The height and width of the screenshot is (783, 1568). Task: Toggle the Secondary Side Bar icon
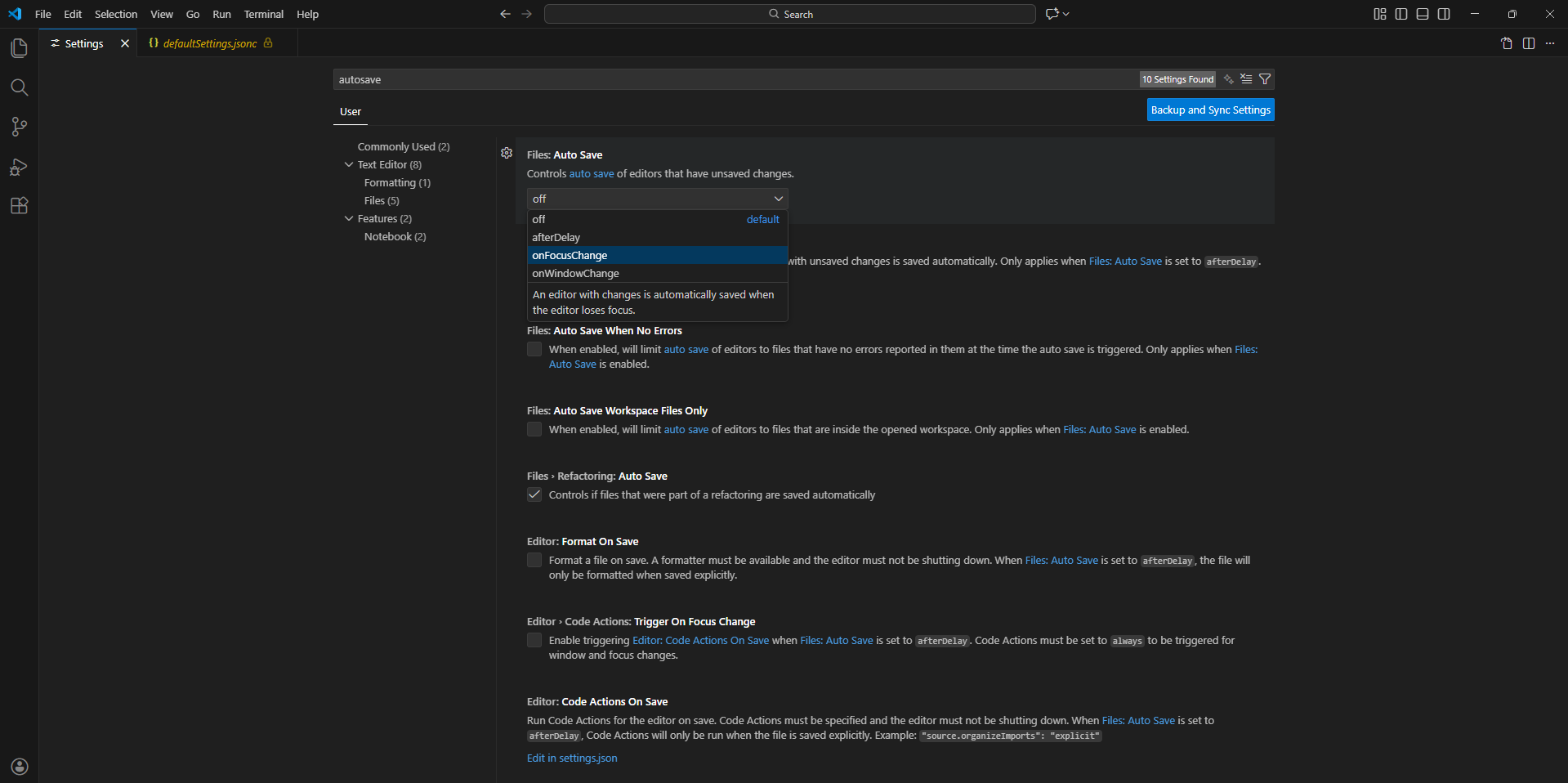pos(1444,14)
